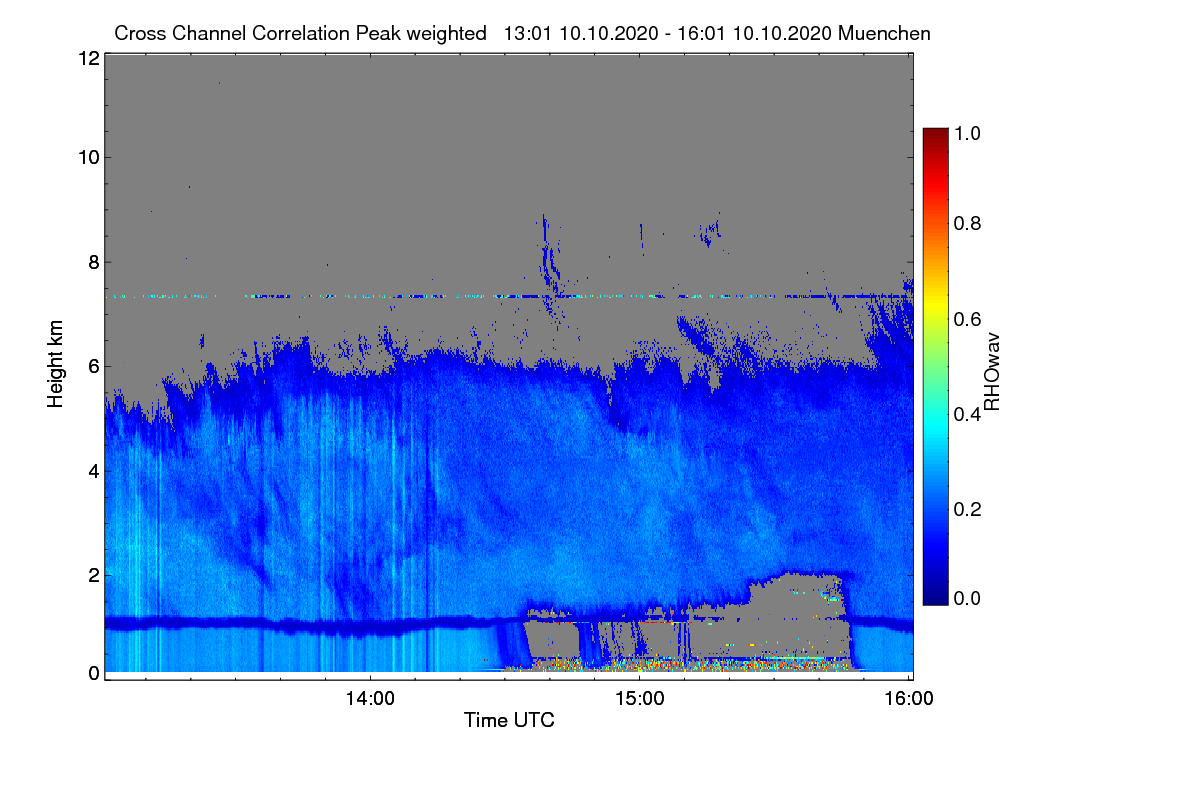This screenshot has height=800, width=1200.
Task: Click the height axis tick label '8'
Action: pyautogui.click(x=93, y=262)
